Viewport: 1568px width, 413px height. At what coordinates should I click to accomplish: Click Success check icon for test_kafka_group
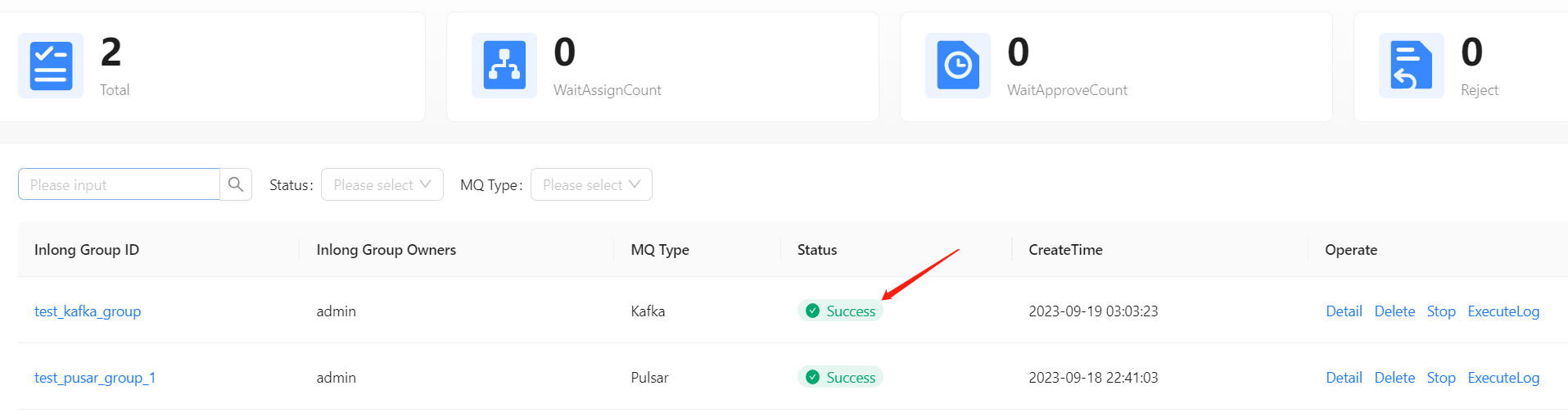812,311
